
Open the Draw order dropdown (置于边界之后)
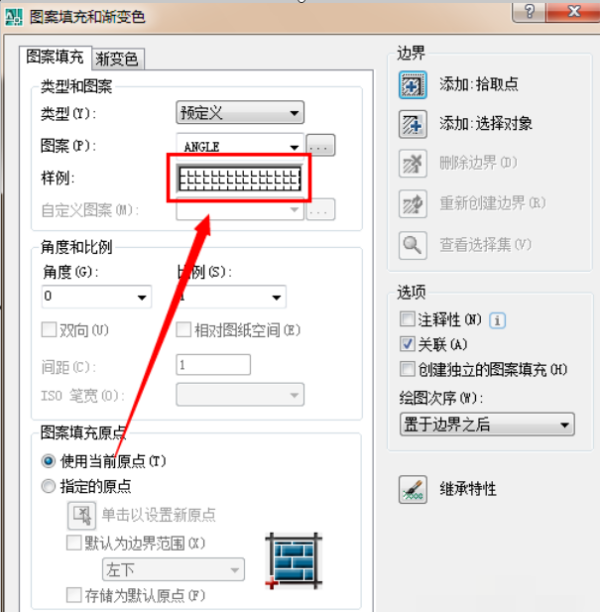pos(487,424)
